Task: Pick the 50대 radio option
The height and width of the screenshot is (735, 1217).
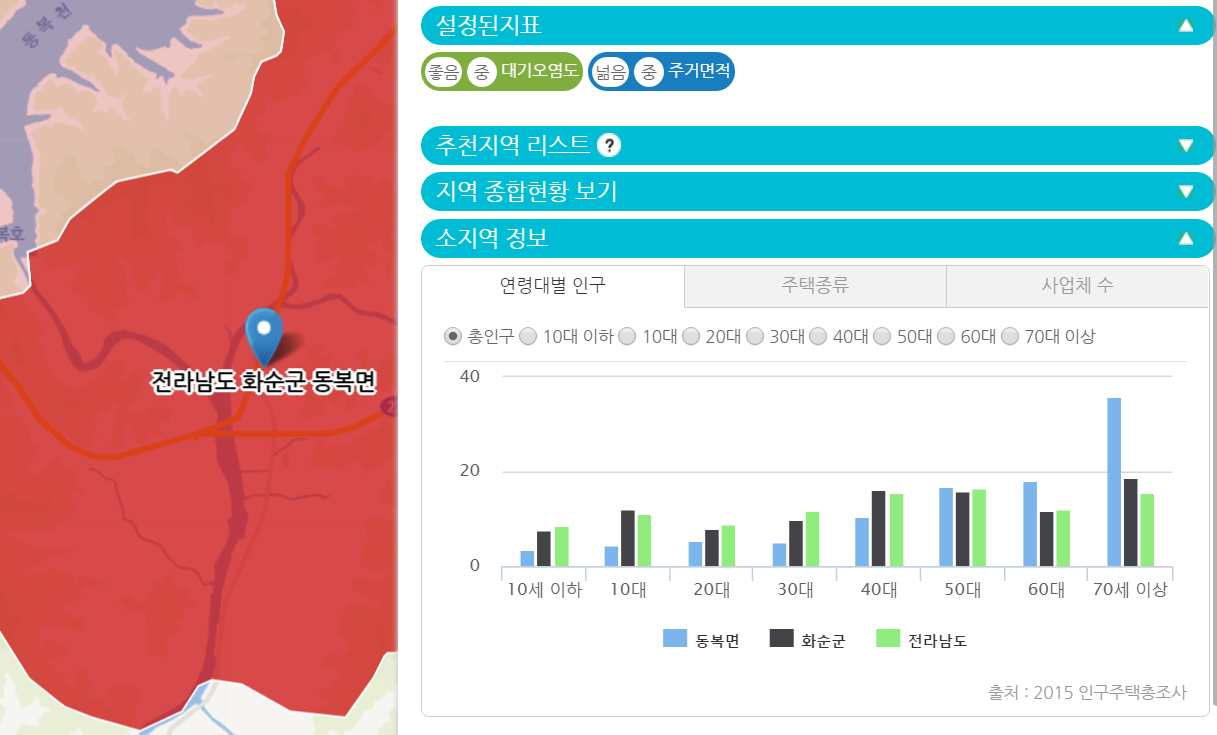Action: [x=882, y=337]
